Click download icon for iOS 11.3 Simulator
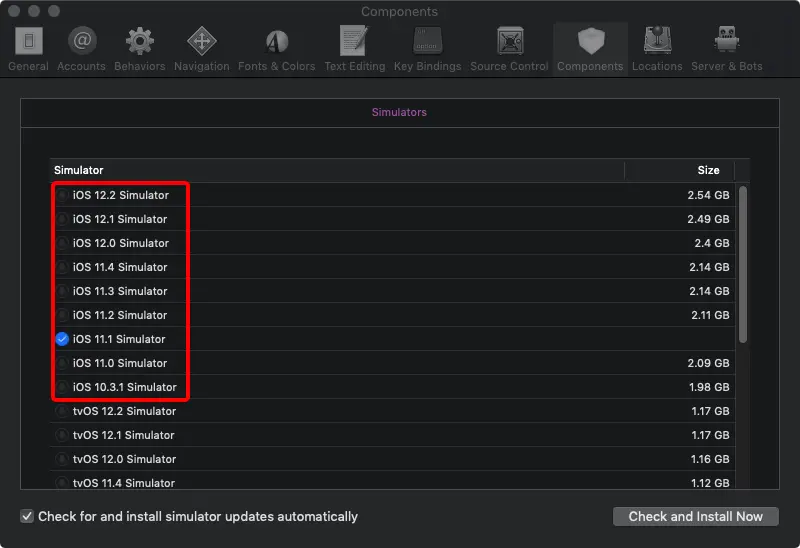 62,291
